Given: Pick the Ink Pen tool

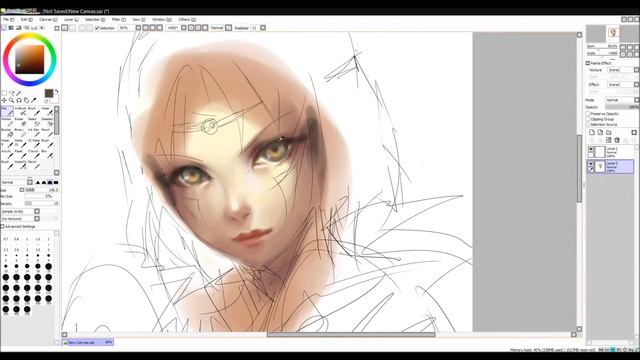Looking at the screenshot, I should pyautogui.click(x=33, y=133).
